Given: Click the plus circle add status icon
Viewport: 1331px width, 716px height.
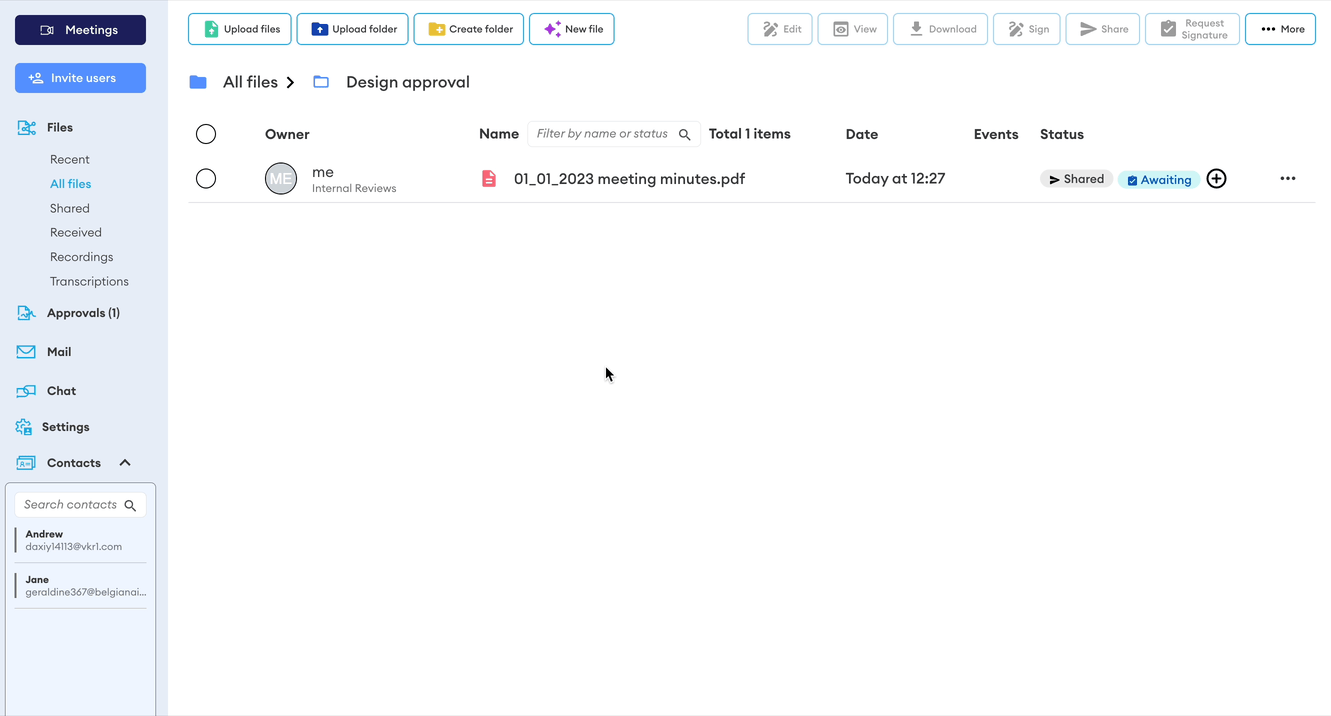Looking at the screenshot, I should (1216, 179).
